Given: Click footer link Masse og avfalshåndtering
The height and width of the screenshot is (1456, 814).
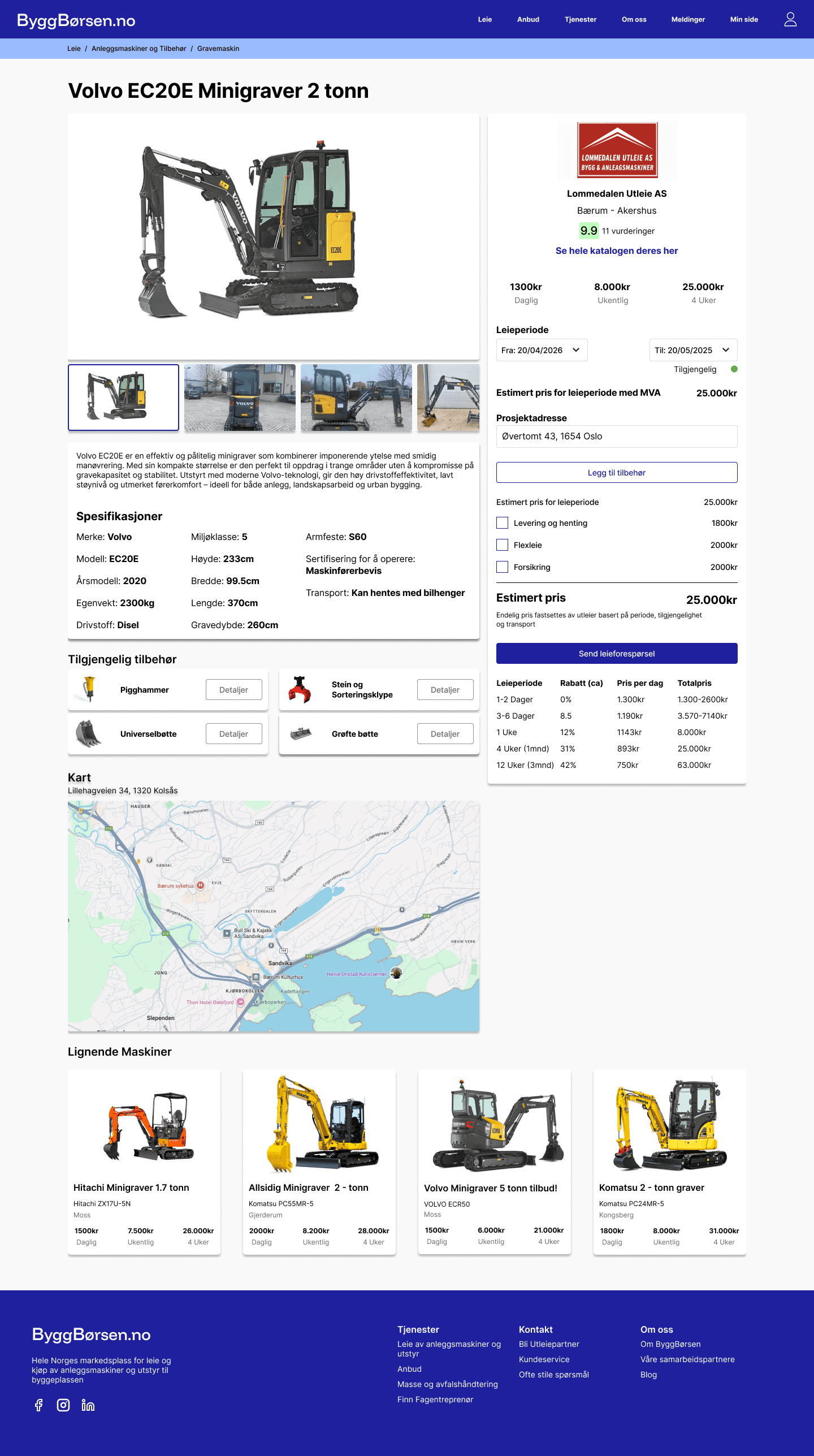Looking at the screenshot, I should [448, 1384].
